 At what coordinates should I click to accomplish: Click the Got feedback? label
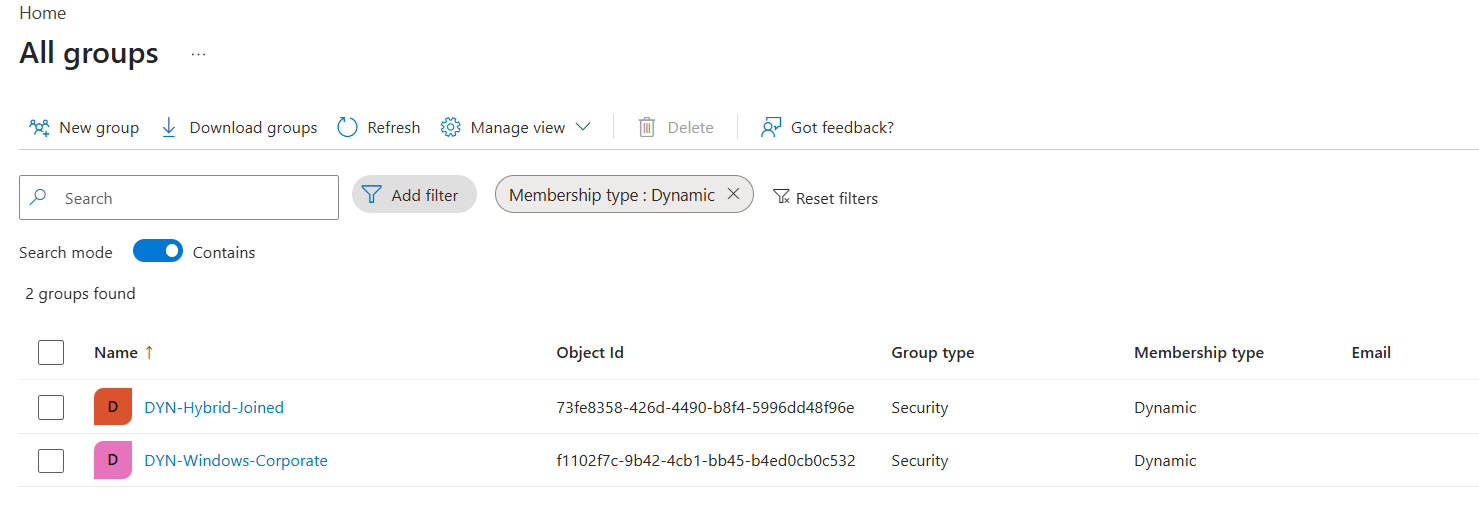point(842,127)
